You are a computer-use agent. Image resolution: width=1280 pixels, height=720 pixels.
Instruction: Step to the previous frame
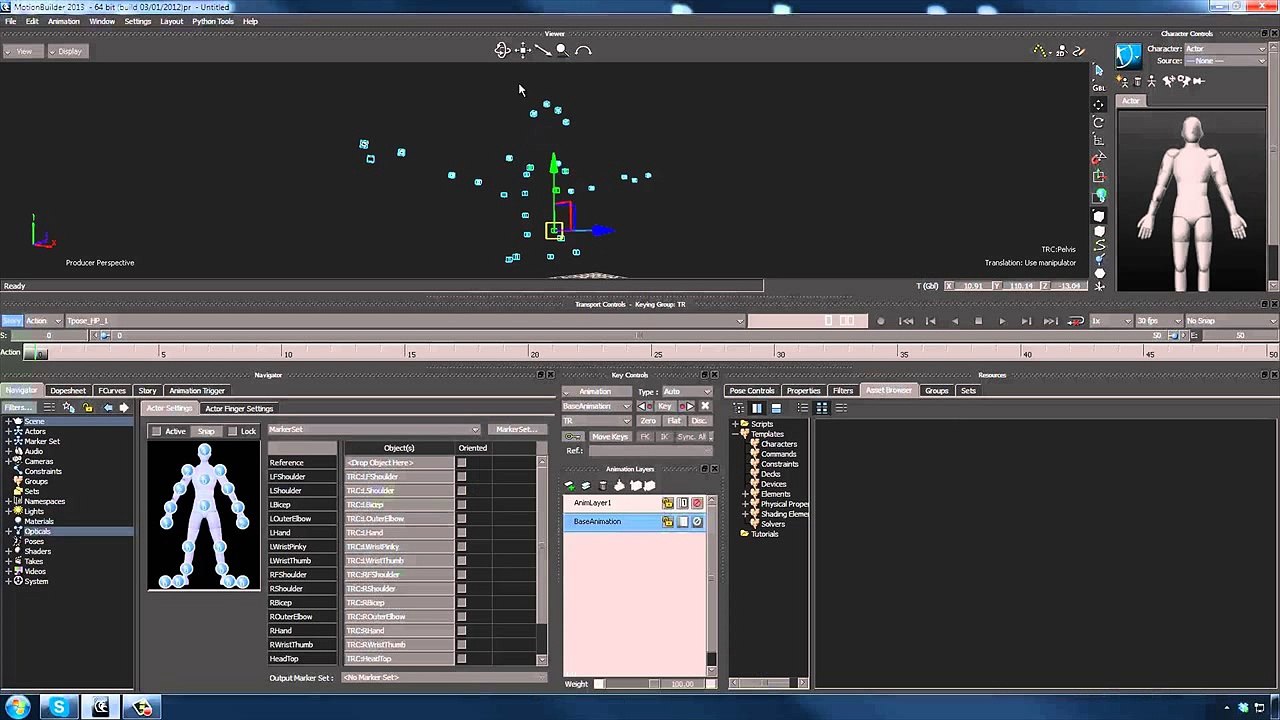click(x=930, y=321)
